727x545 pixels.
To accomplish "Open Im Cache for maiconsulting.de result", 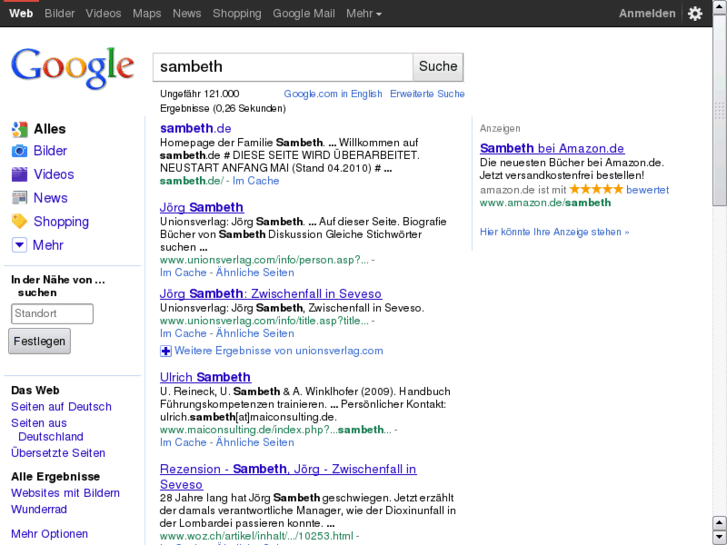I will 183,442.
